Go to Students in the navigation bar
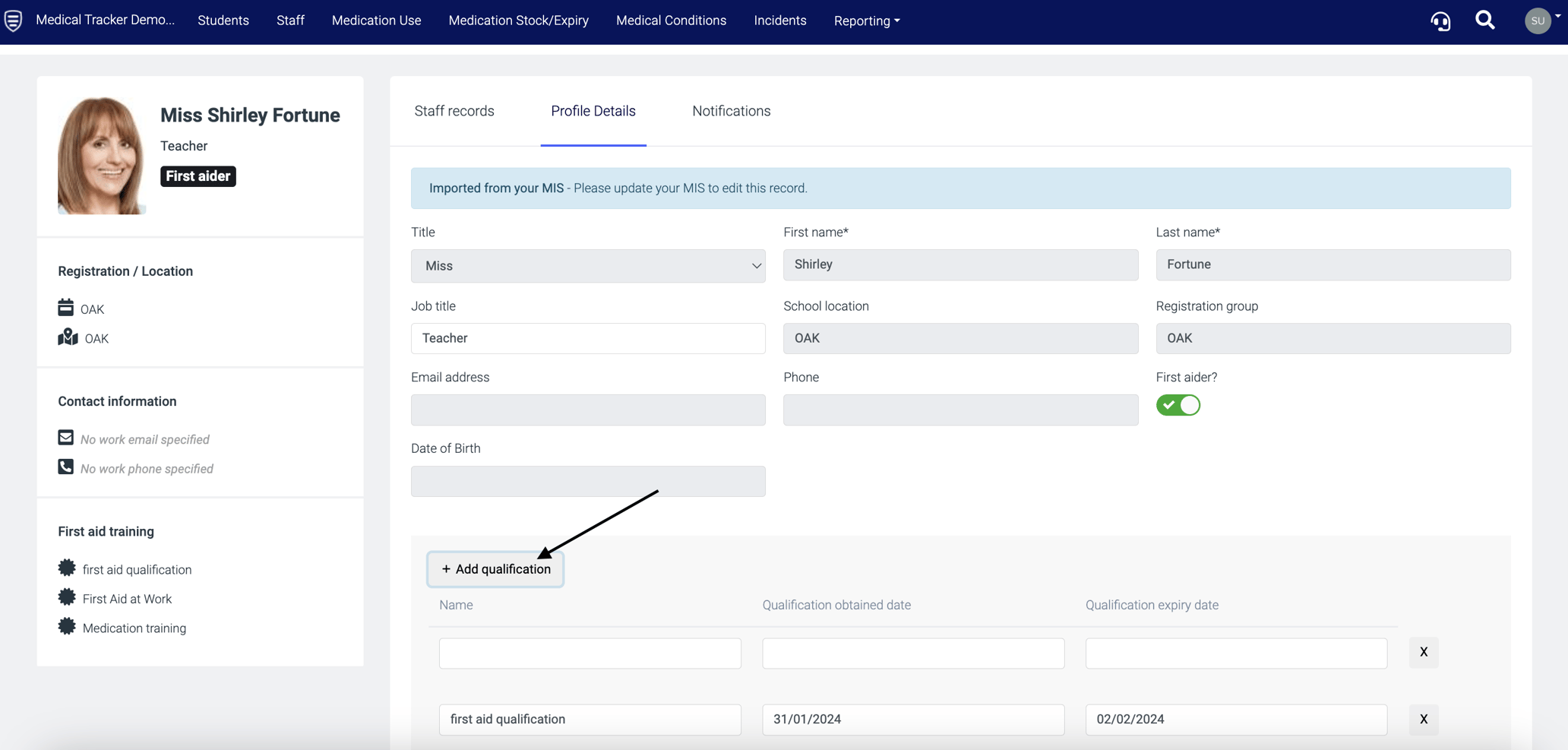Screen dimensions: 1568x750 223,21
